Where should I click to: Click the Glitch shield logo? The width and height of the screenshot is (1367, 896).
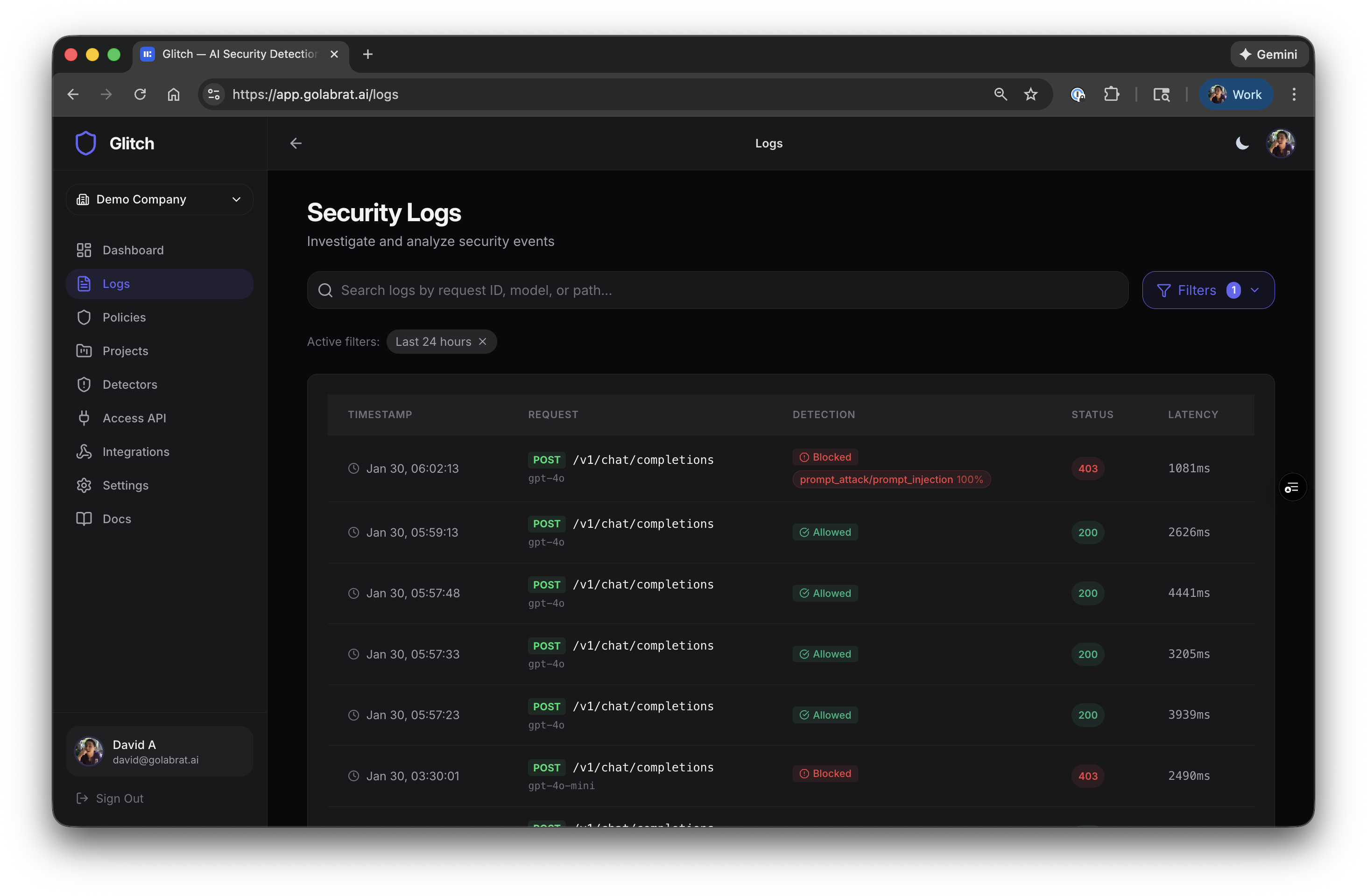85,143
